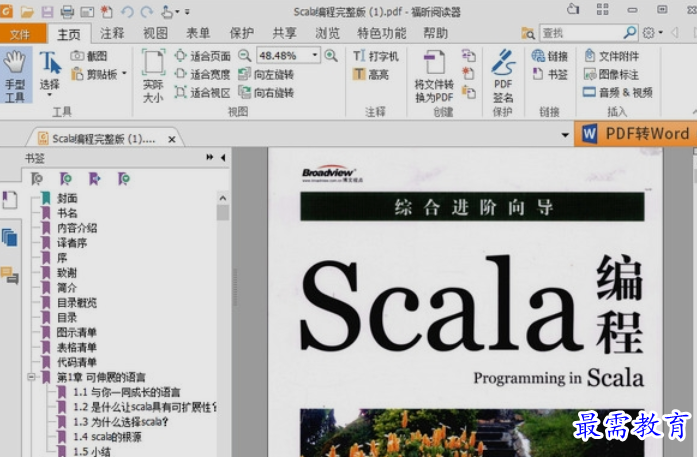Click the zoom out magnifier icon
The height and width of the screenshot is (457, 697).
point(244,56)
